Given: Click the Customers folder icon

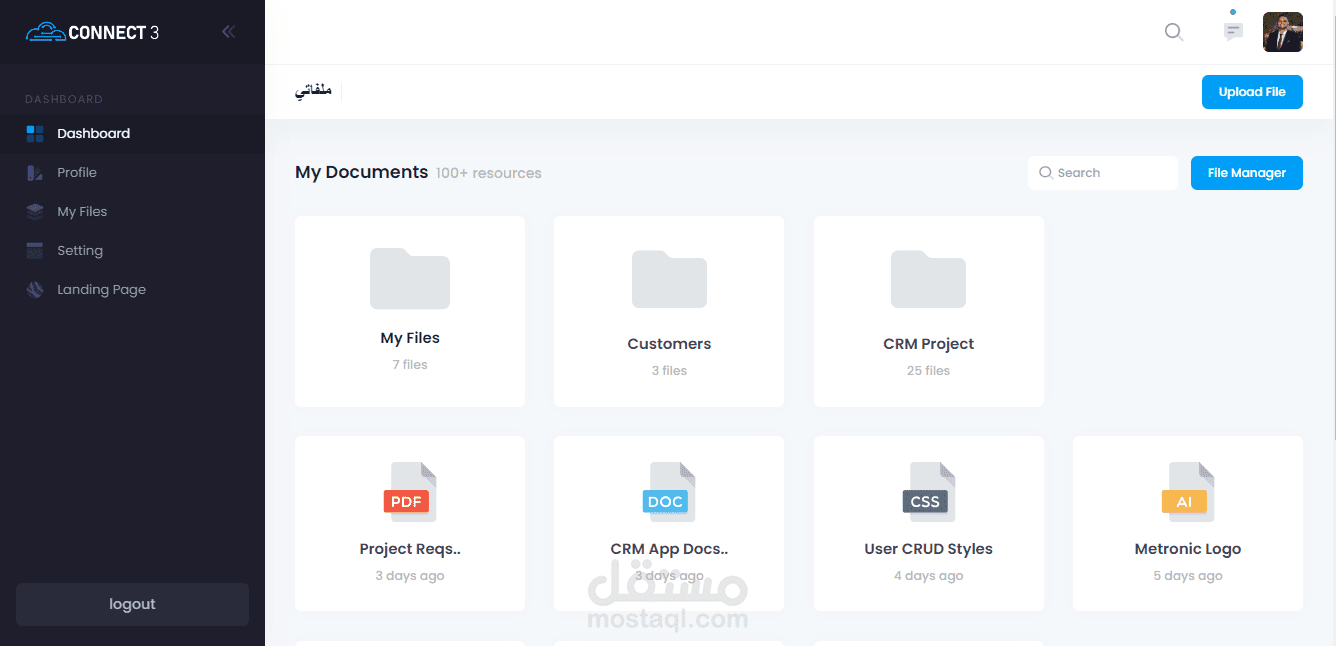Looking at the screenshot, I should click(x=669, y=279).
